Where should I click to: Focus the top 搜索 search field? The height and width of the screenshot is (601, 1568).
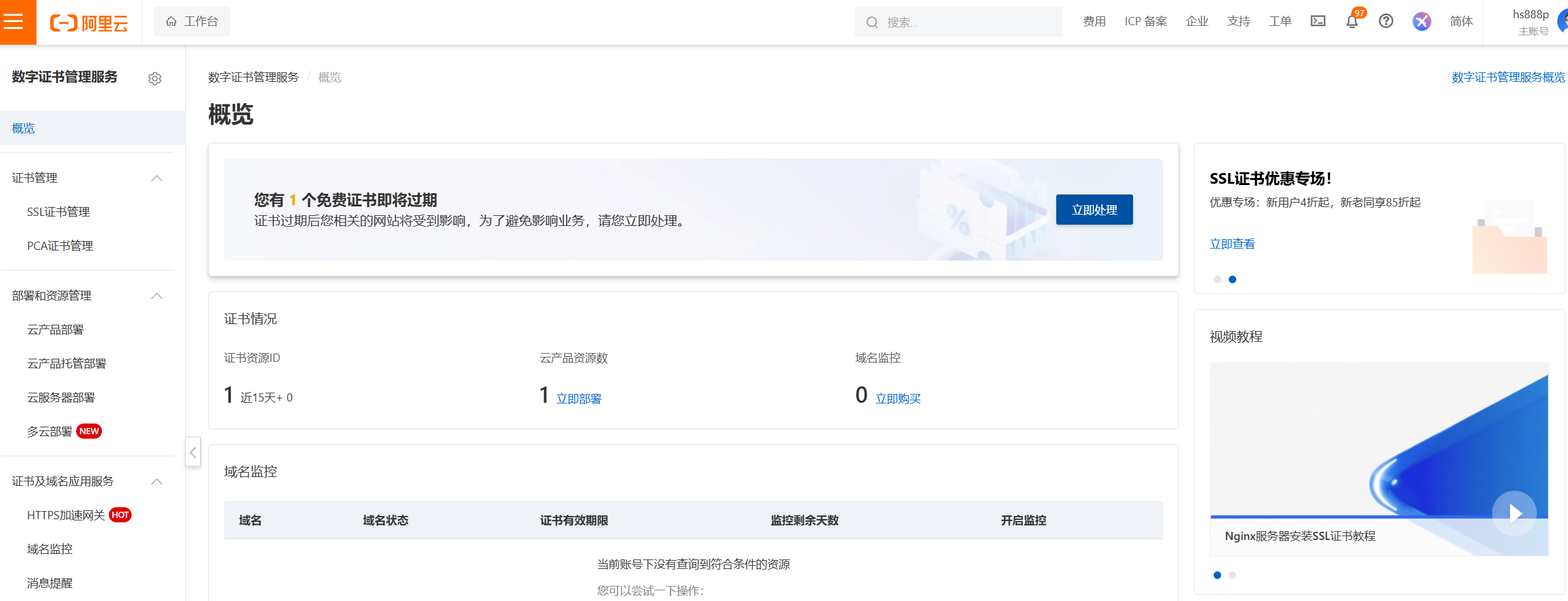[x=958, y=22]
